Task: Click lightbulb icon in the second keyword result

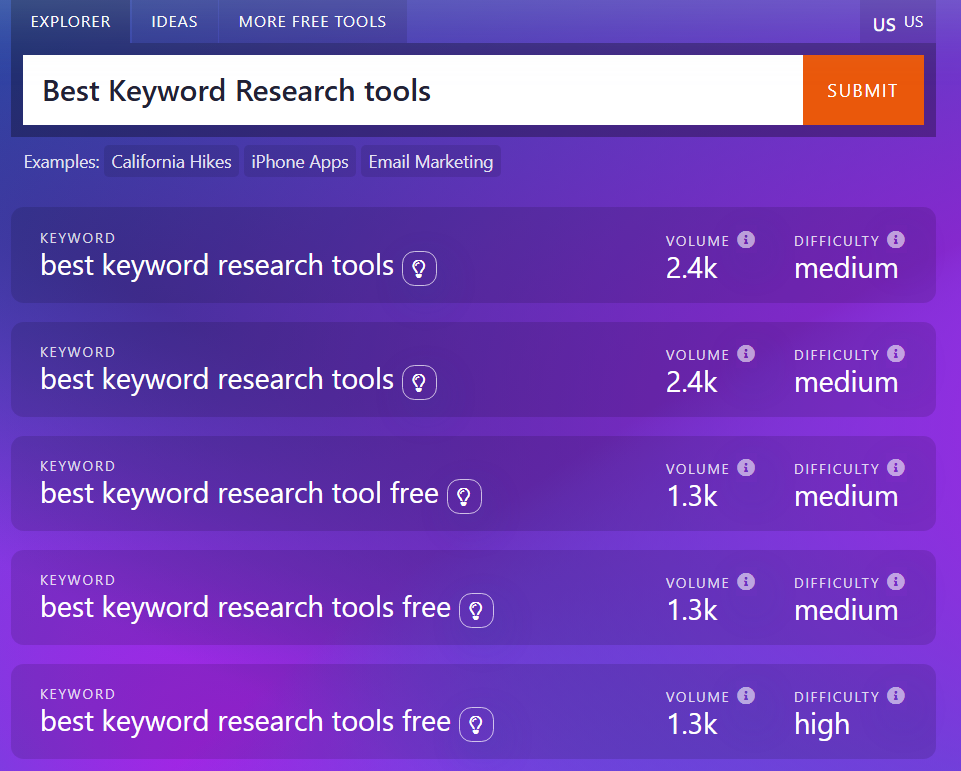Action: click(x=419, y=382)
